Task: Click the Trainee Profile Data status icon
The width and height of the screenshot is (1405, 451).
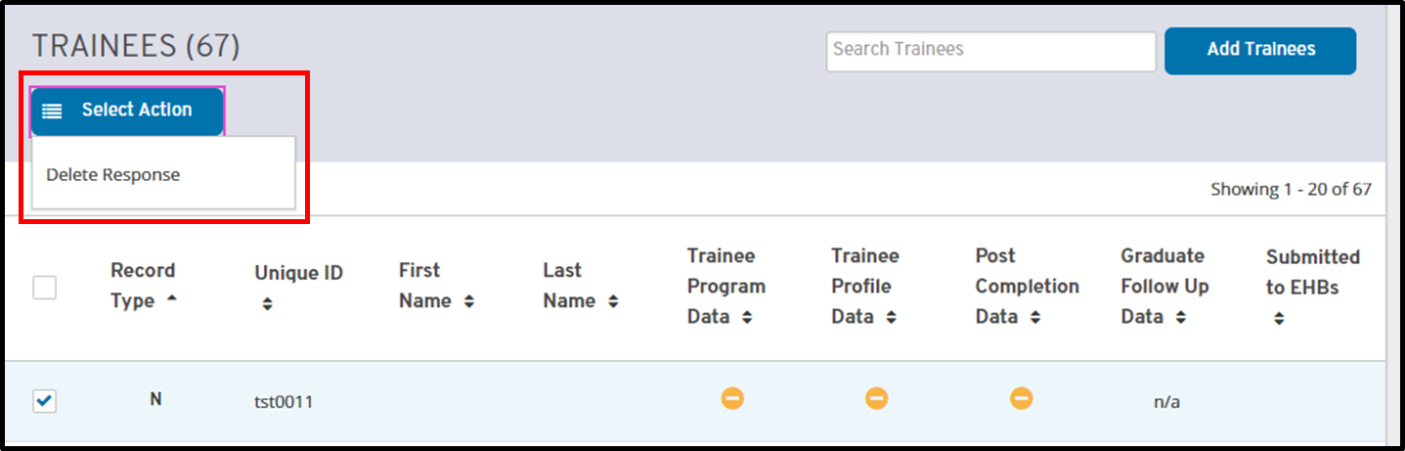Action: (x=876, y=399)
